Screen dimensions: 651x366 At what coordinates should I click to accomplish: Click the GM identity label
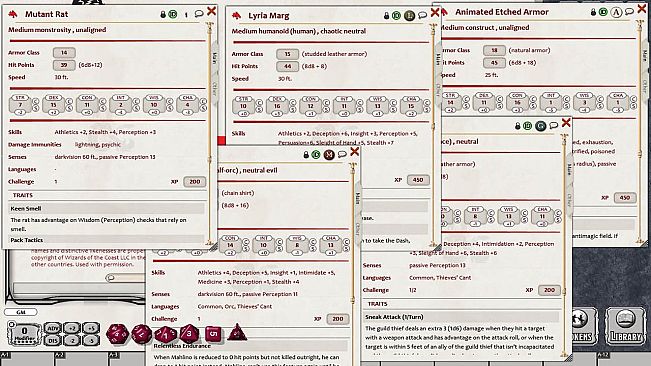21,312
